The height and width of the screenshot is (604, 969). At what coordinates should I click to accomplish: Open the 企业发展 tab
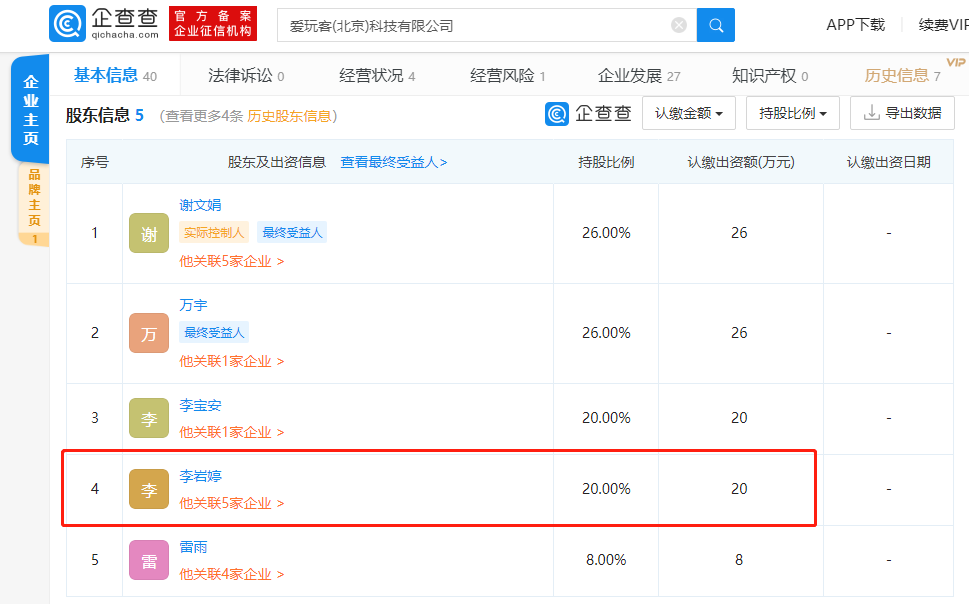click(x=639, y=75)
